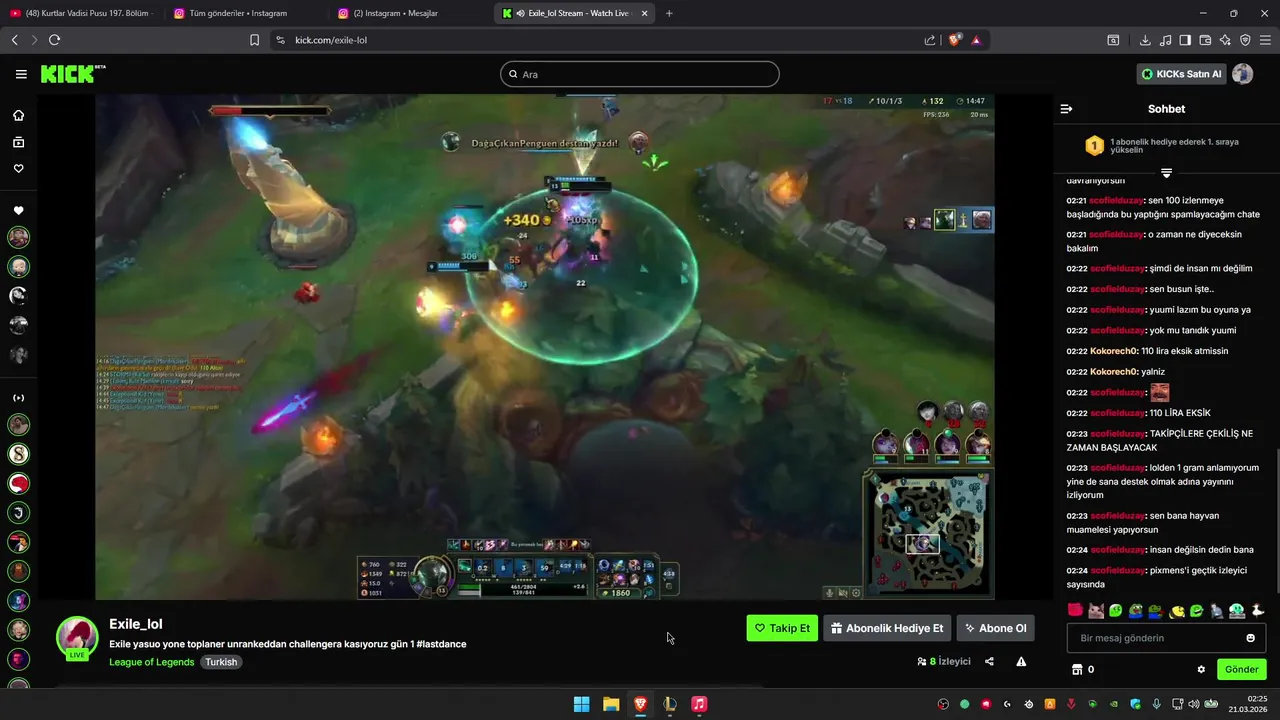The image size is (1280, 720).
Task: Click Kokorech0 username on 'yalniz' message
Action: point(1114,372)
